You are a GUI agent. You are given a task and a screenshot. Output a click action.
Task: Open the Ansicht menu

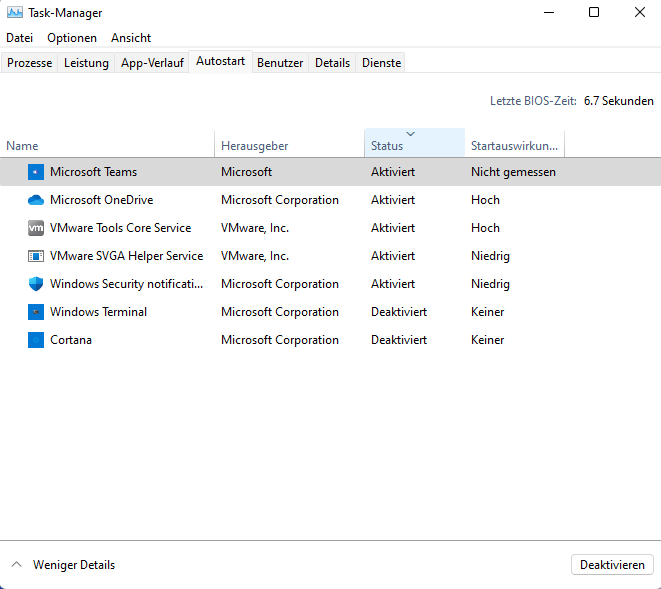coord(131,38)
